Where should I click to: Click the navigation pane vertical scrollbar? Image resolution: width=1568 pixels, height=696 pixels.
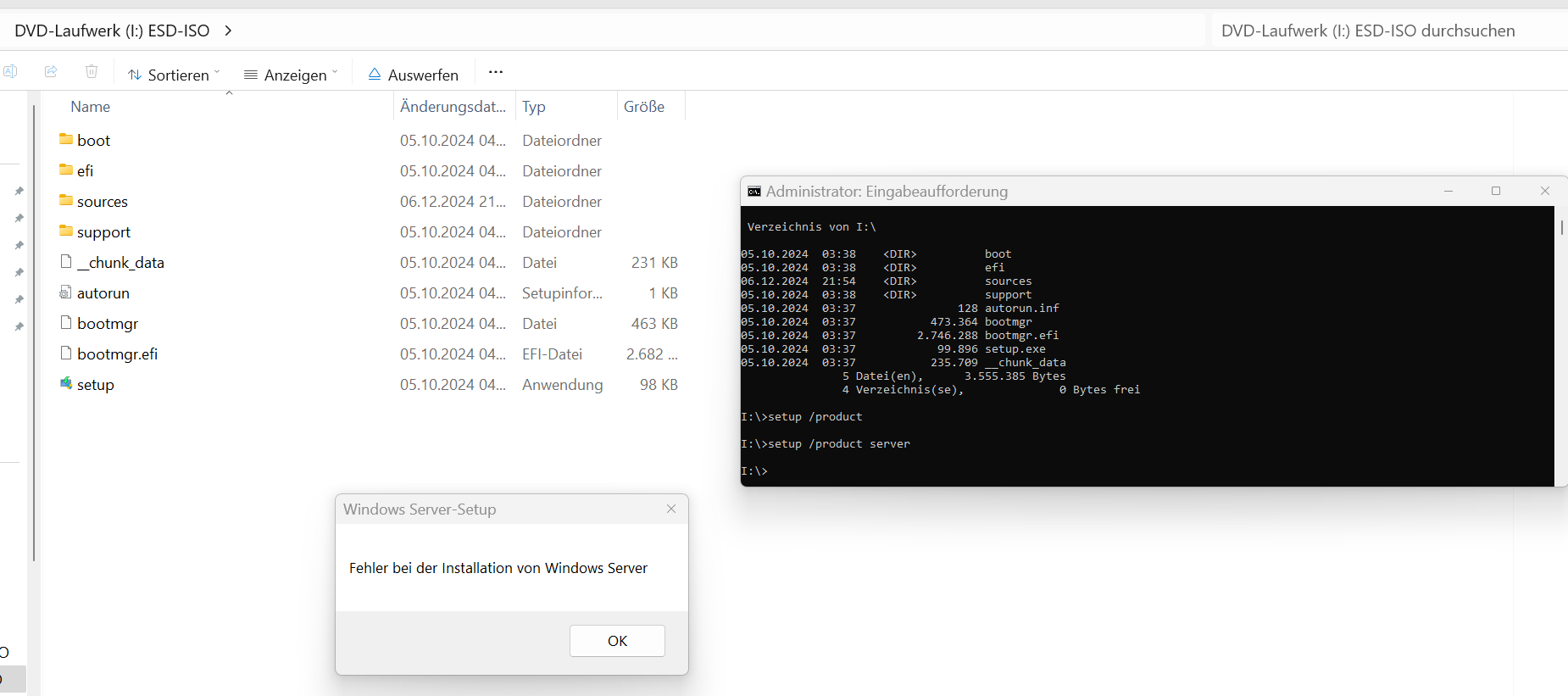tap(33, 332)
